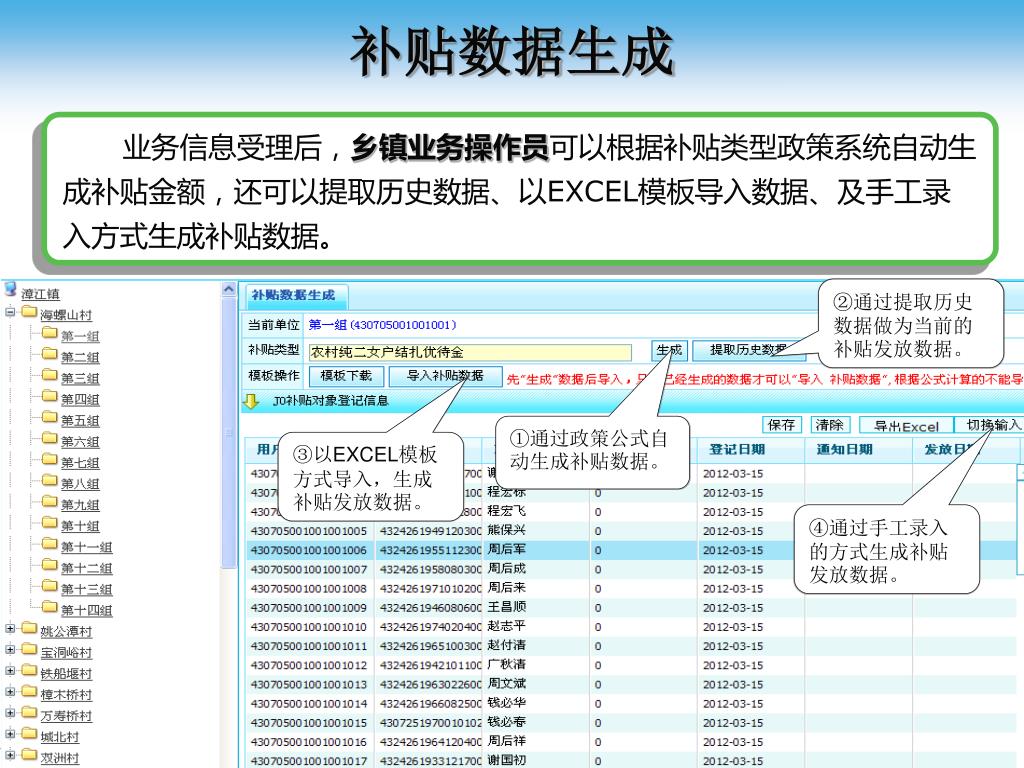This screenshot has height=768, width=1024.
Task: Collapse the 海螺山村 tree node
Action: point(10,312)
